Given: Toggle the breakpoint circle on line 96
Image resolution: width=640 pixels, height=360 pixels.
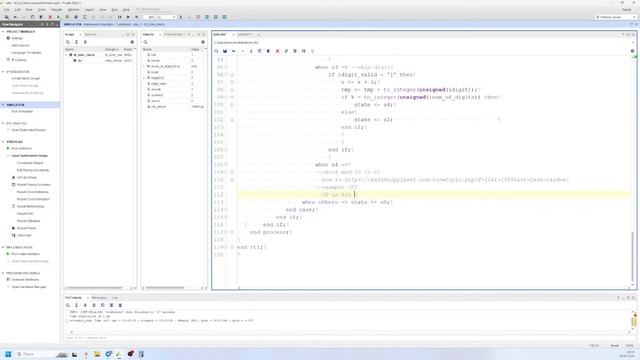Looking at the screenshot, I should click(x=232, y=75).
